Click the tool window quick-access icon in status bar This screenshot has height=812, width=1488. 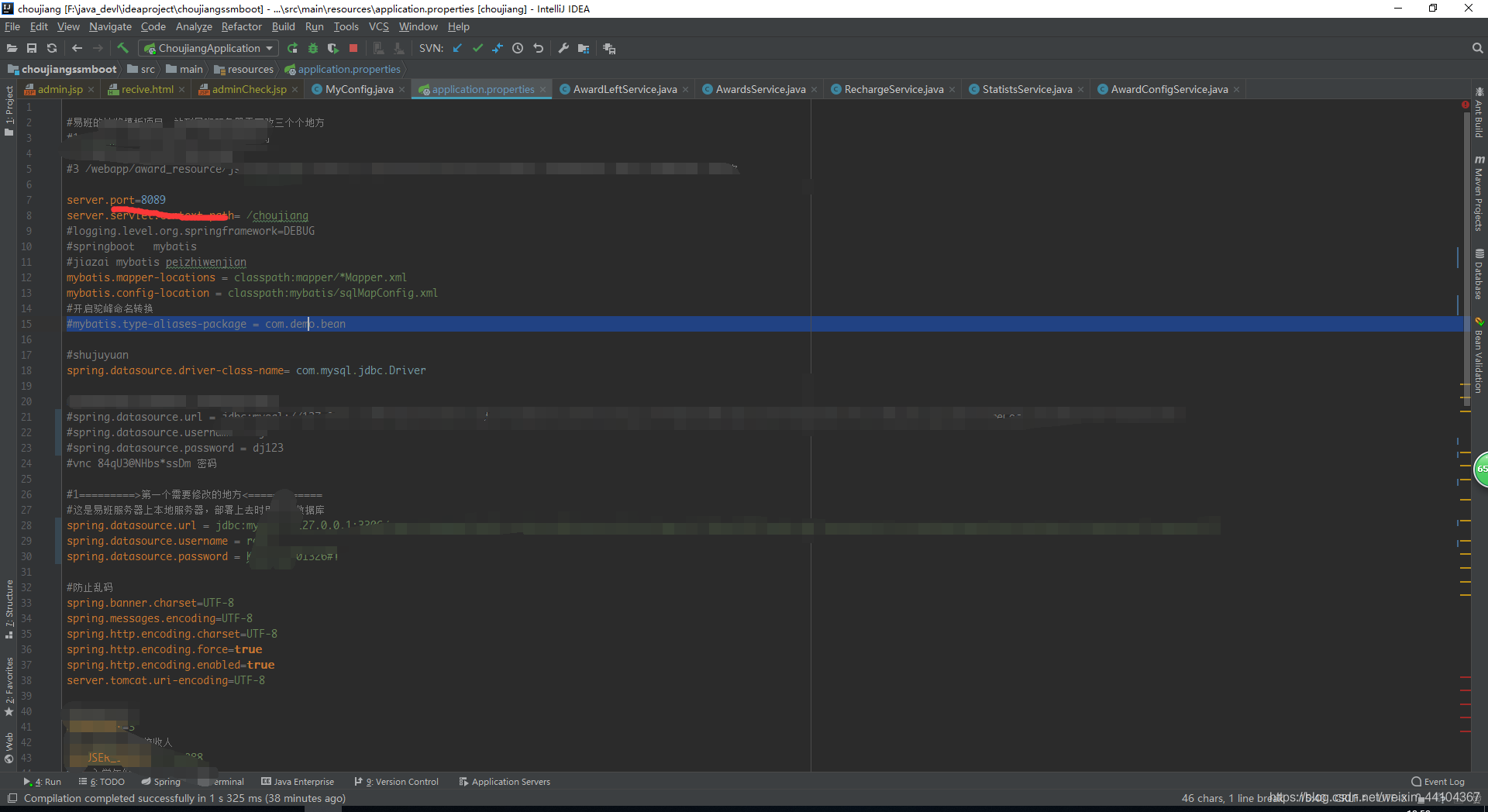12,798
